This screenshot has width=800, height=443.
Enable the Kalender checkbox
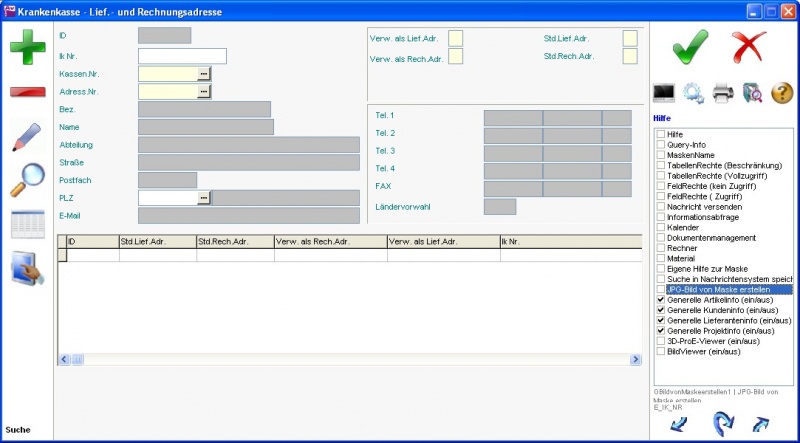pyautogui.click(x=660, y=227)
